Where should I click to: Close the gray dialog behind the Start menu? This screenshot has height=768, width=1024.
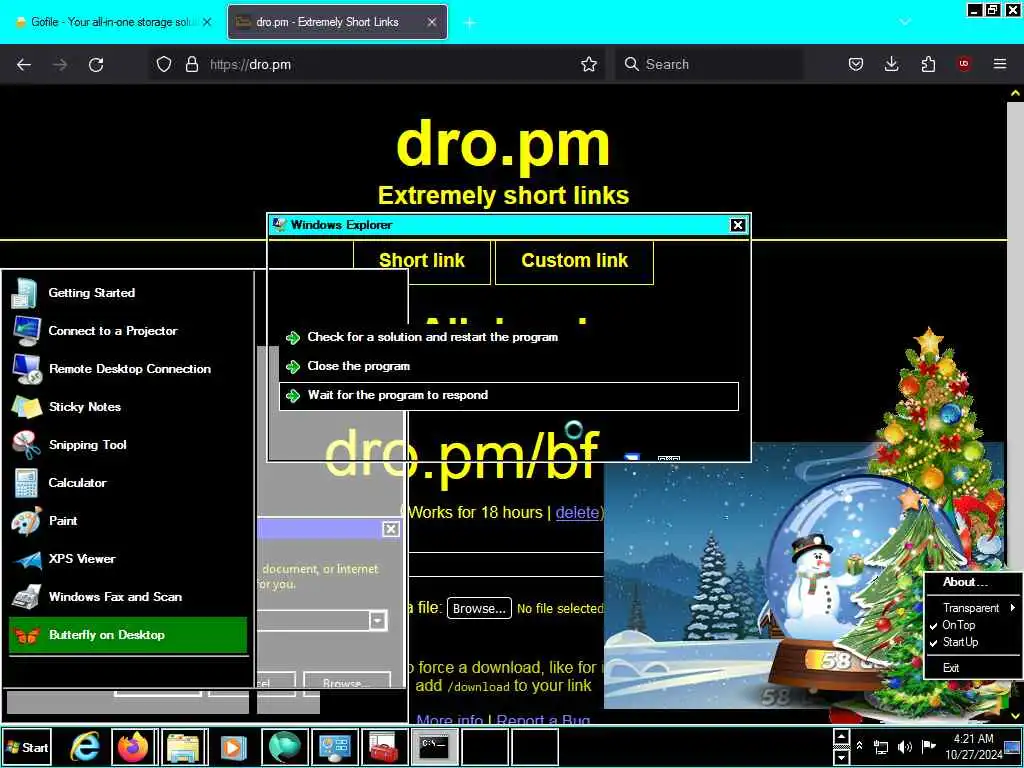(x=391, y=529)
